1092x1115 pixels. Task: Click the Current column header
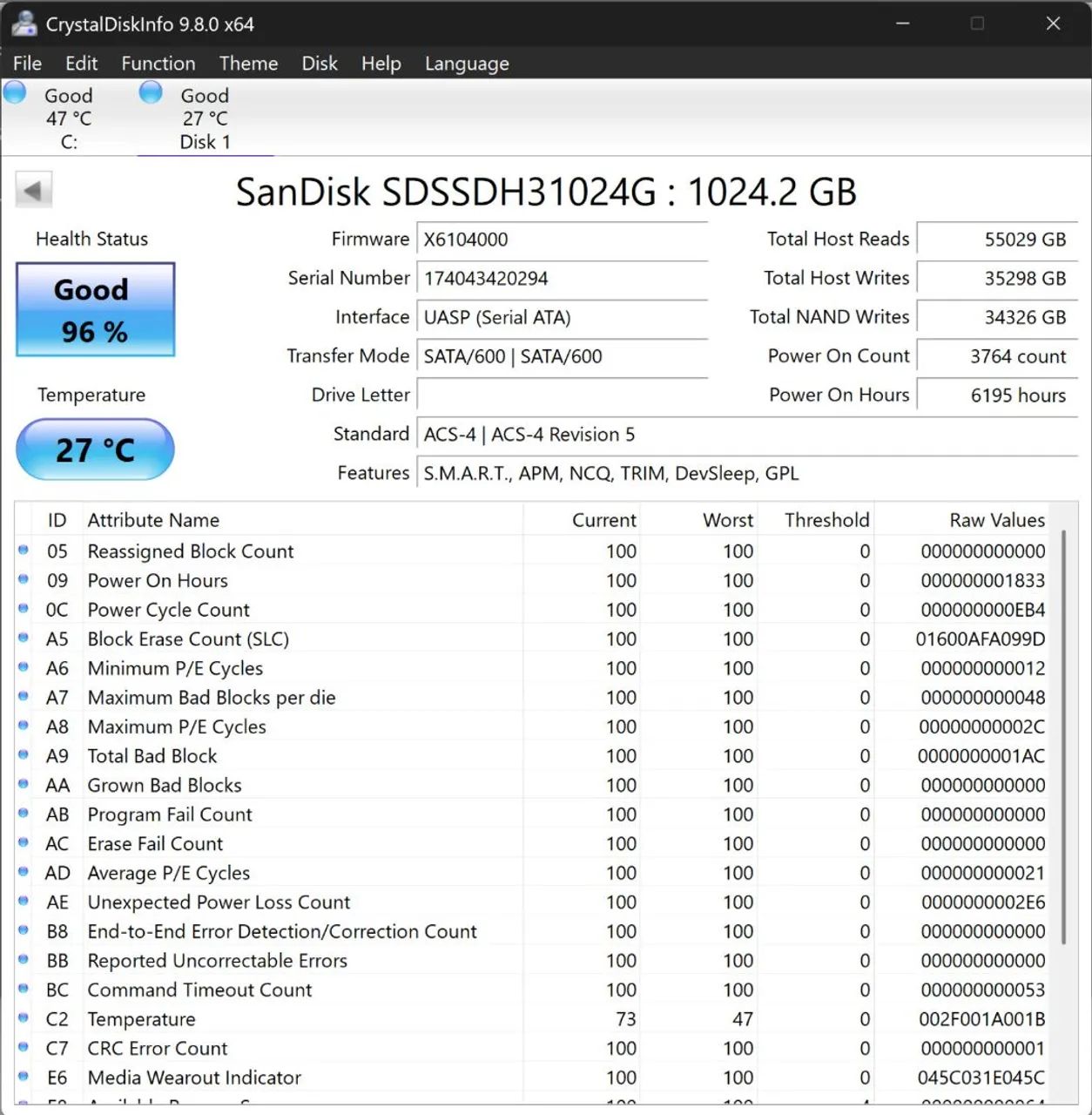click(x=582, y=520)
